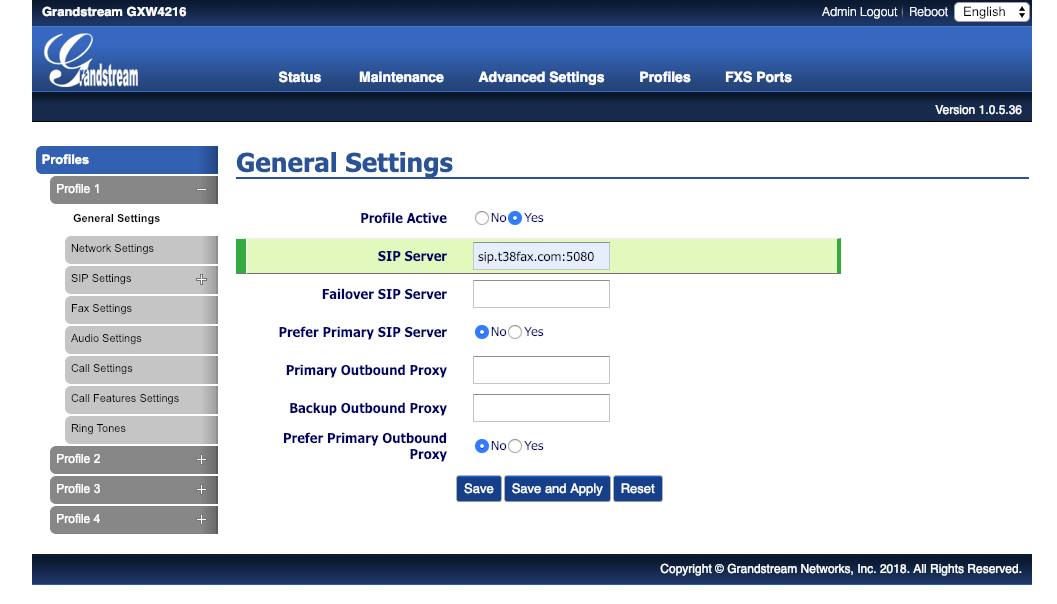Image resolution: width=1057 pixels, height=604 pixels.
Task: Set Profile Active to No
Action: [x=481, y=218]
